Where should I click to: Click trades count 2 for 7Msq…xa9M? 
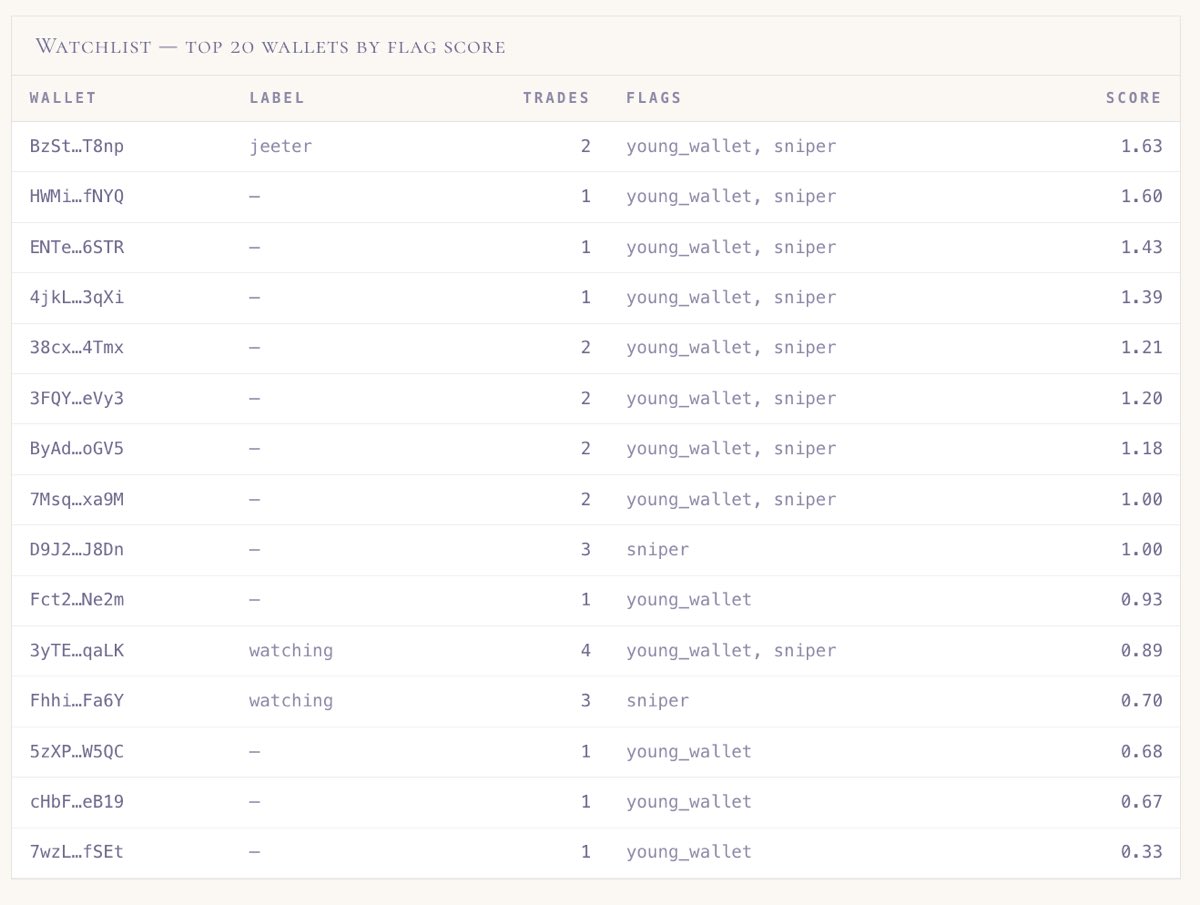pos(586,499)
